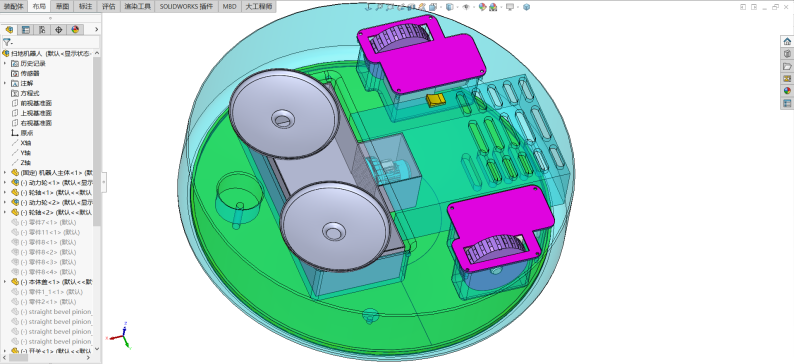Open View Orientation cube icon

[x=433, y=7]
